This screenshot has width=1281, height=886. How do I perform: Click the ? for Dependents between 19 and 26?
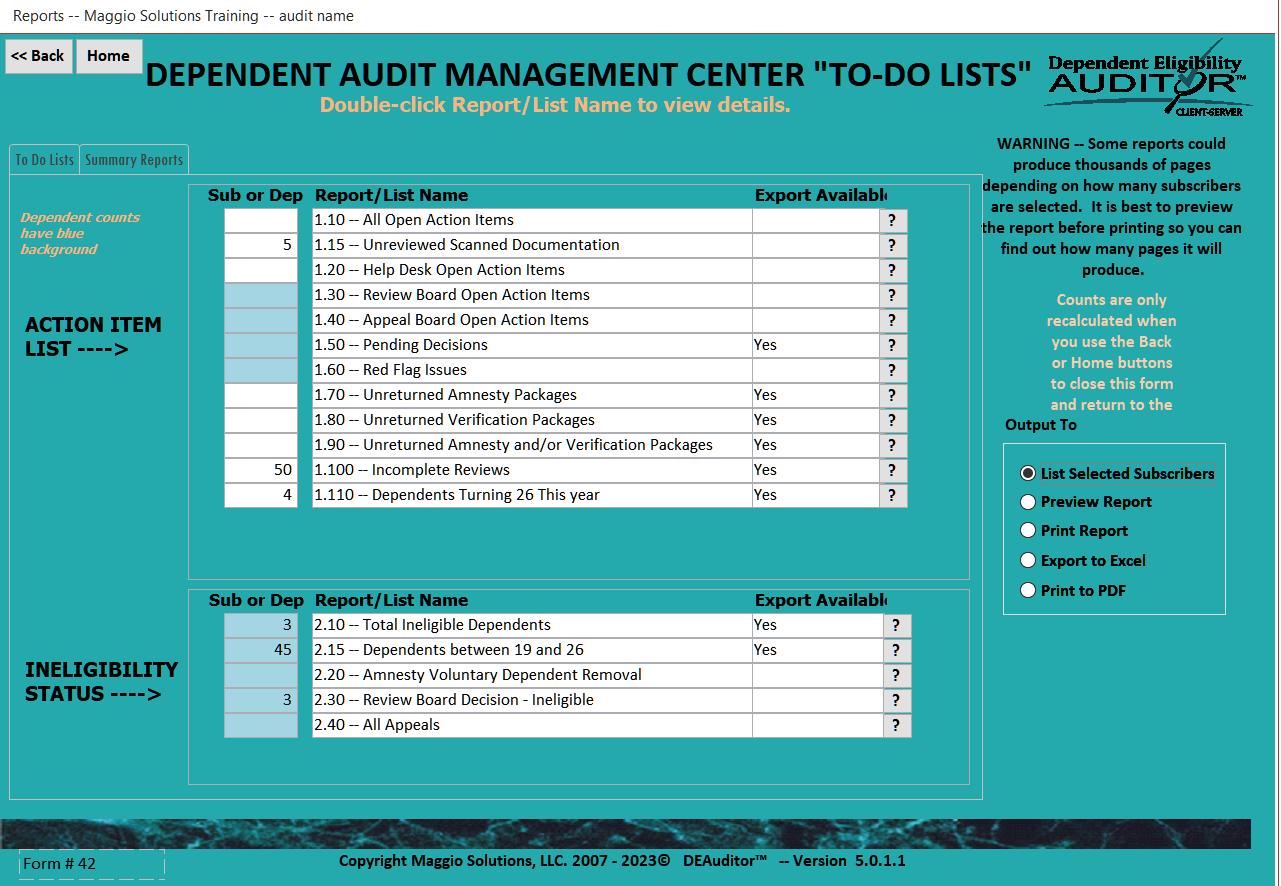(x=897, y=651)
